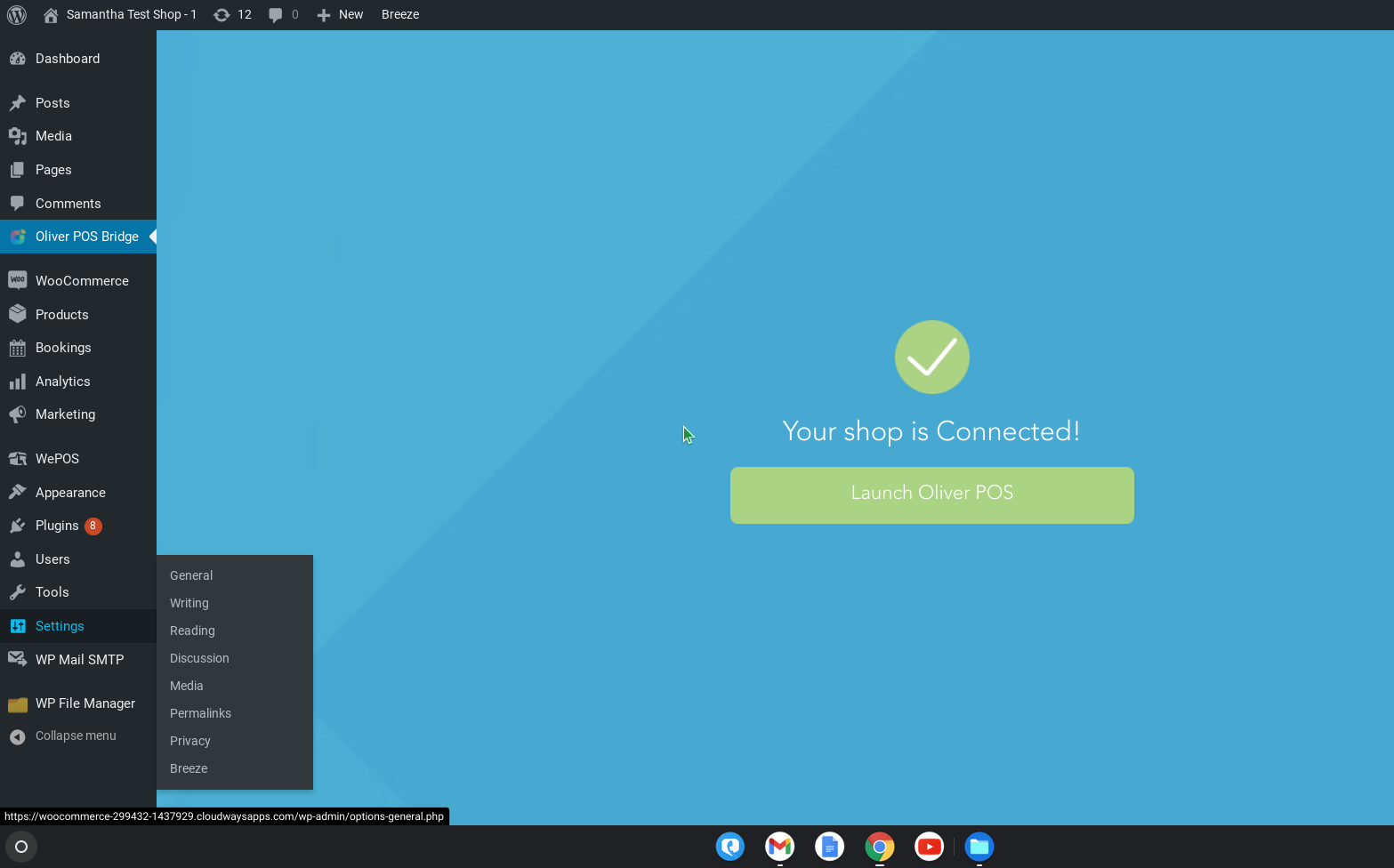This screenshot has height=868, width=1394.
Task: Click the plus New icon in admin bar
Action: tap(324, 15)
